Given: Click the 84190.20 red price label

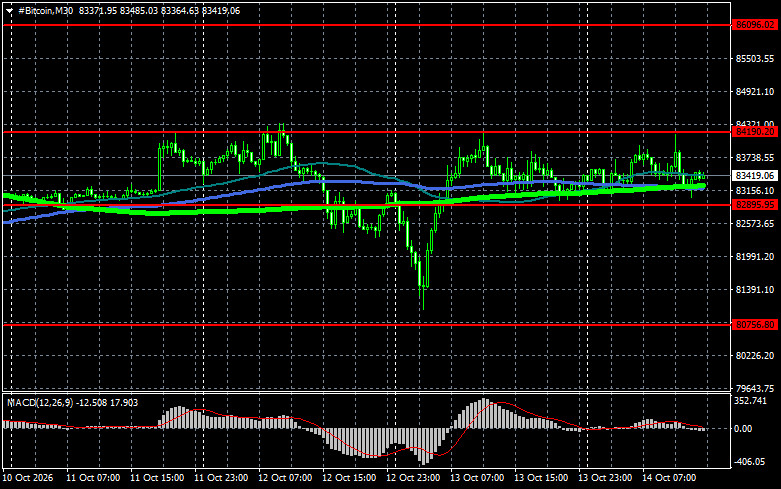Looking at the screenshot, I should pos(755,131).
